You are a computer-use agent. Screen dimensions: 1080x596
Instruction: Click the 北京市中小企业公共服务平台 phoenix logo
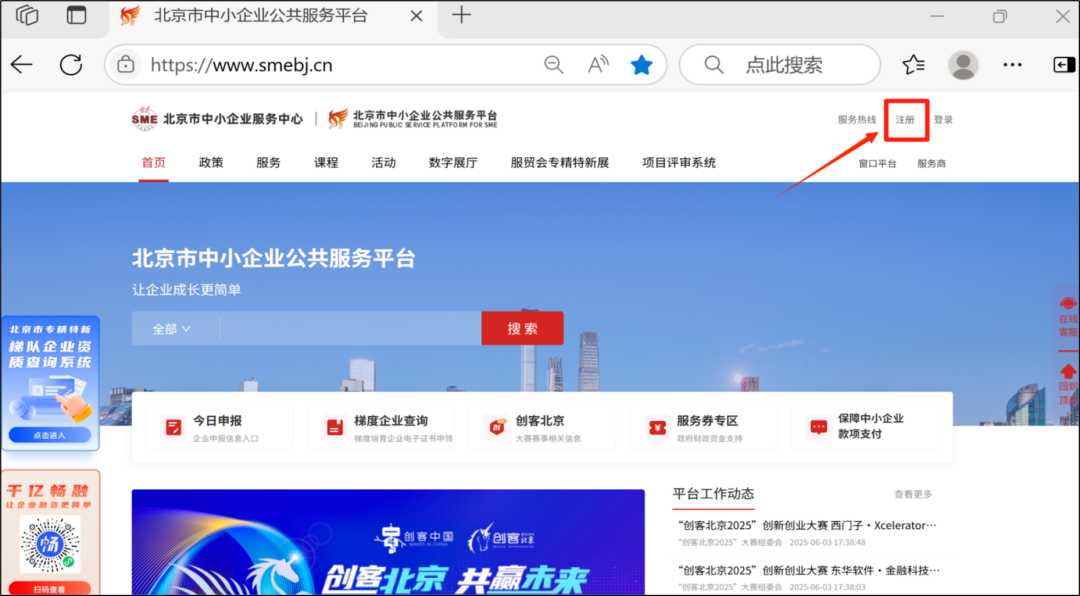click(412, 119)
